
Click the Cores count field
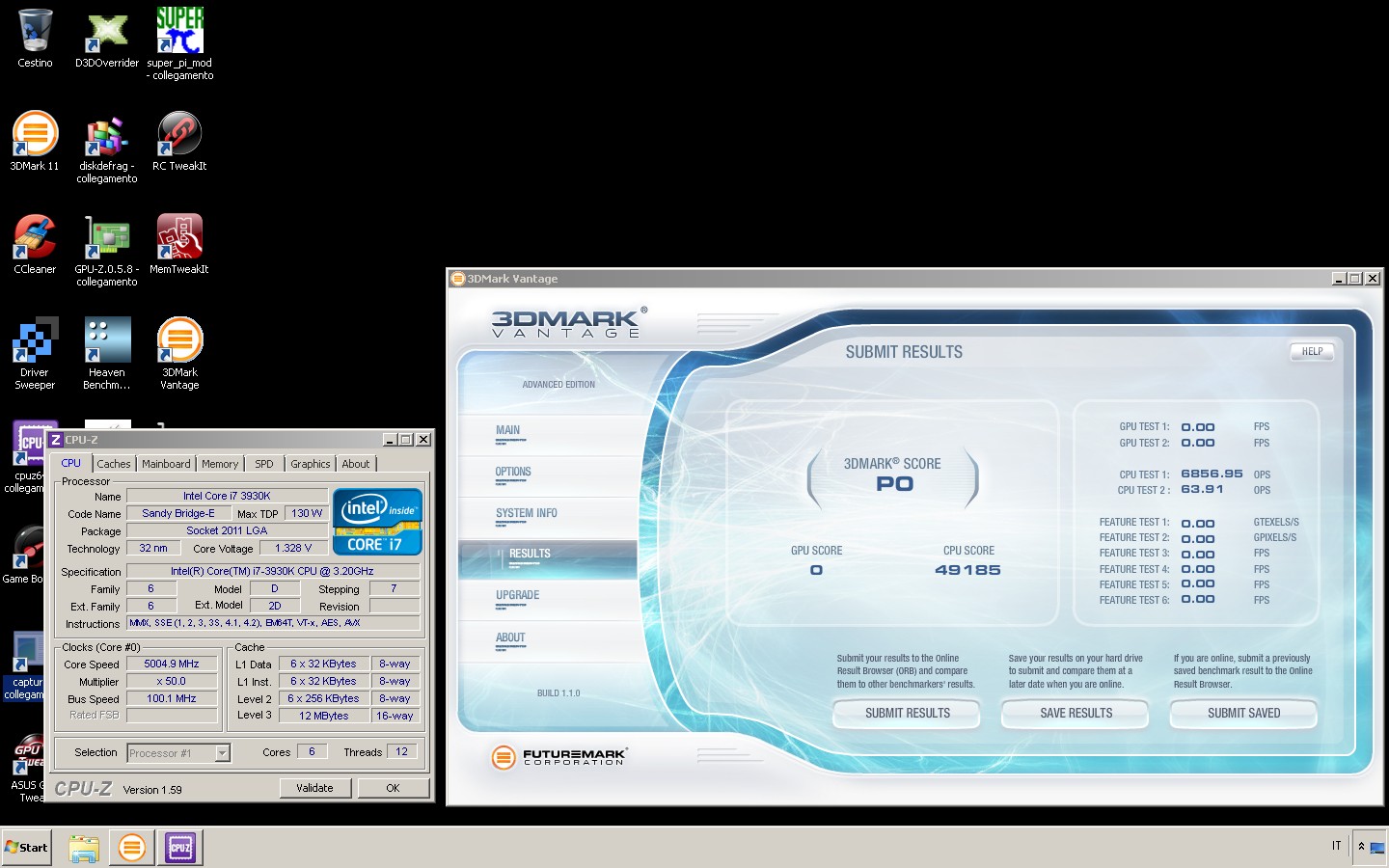312,751
